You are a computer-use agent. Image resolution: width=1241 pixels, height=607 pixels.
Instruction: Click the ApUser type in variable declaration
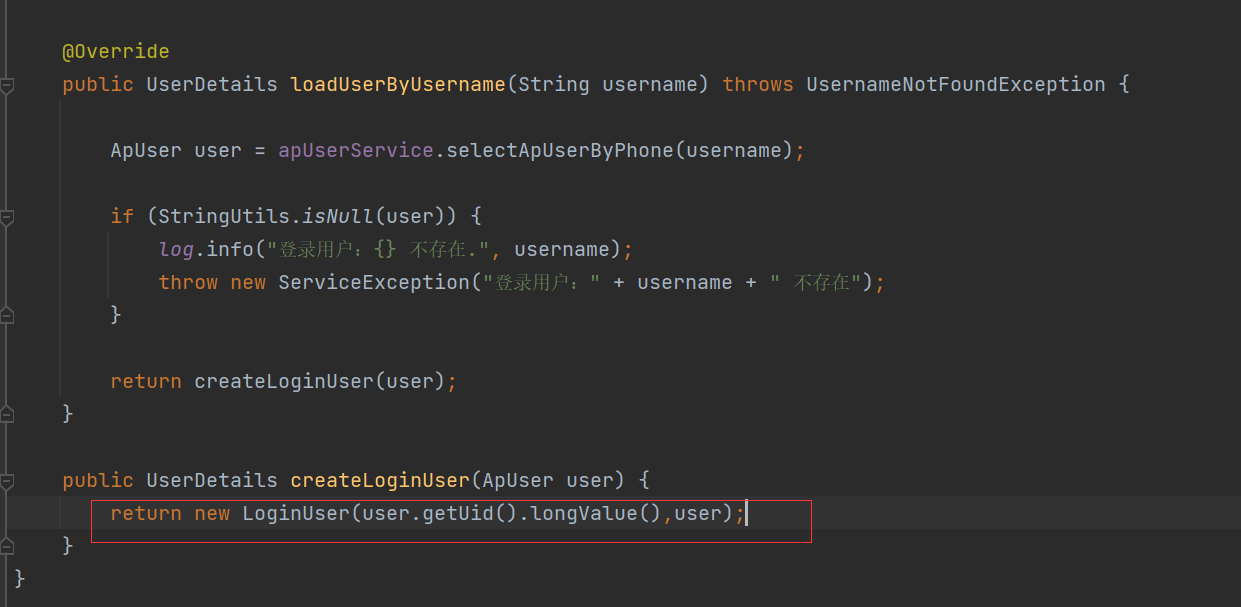146,150
